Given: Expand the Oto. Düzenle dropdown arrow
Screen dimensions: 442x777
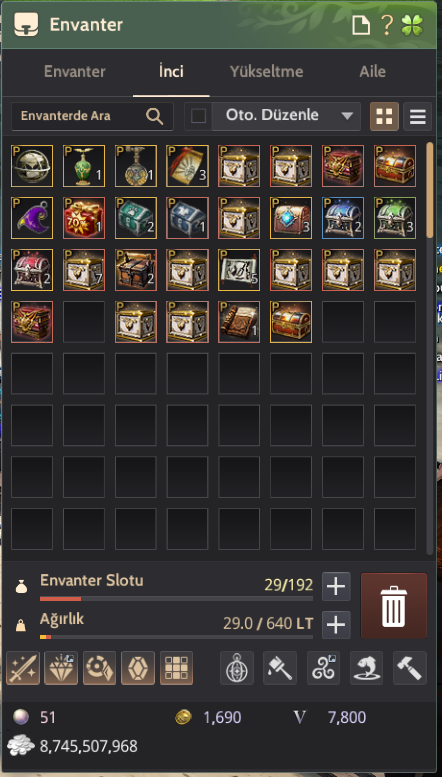Looking at the screenshot, I should [x=347, y=116].
